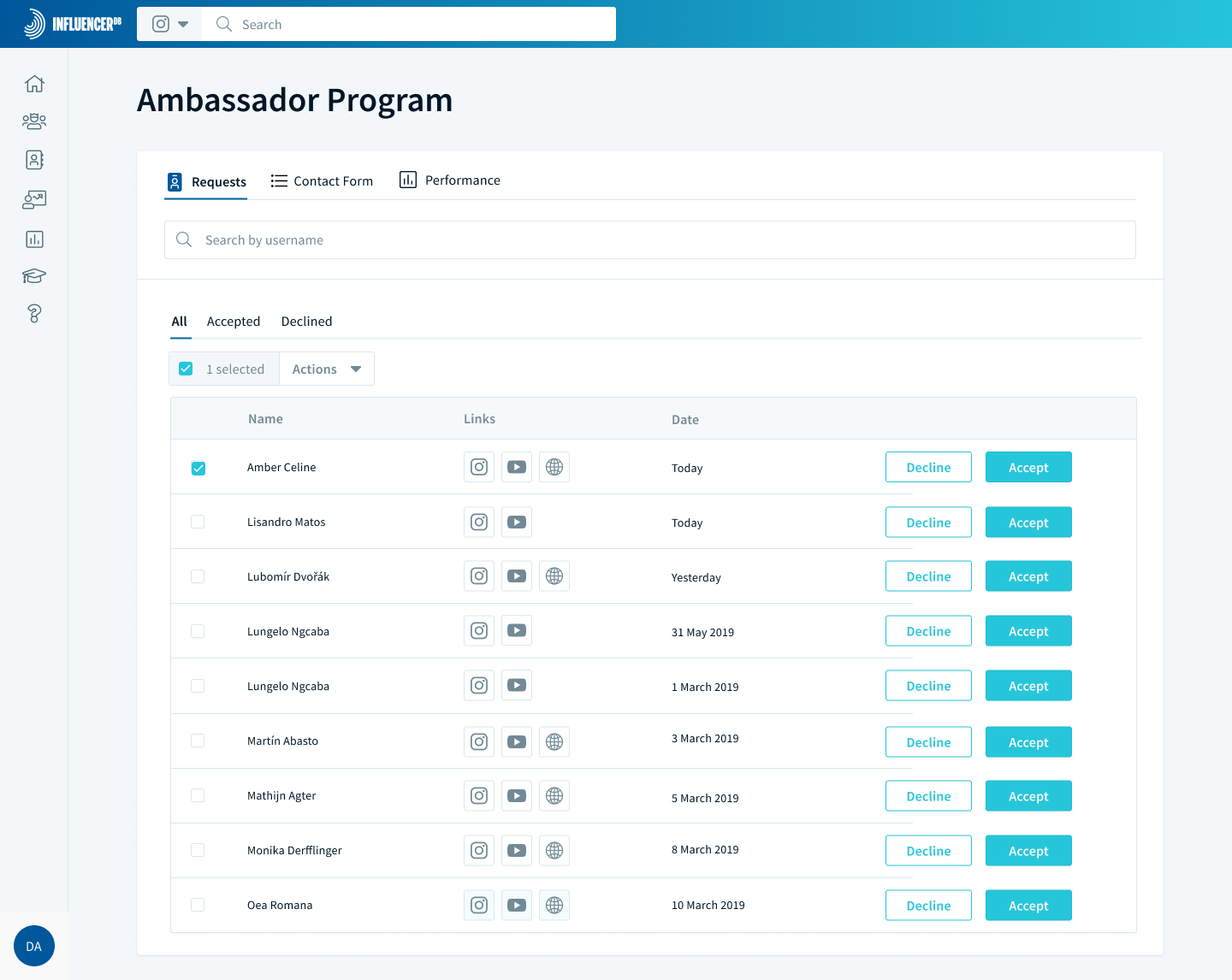Open Monika Derfflinger's Instagram link
1232x980 pixels.
[479, 851]
